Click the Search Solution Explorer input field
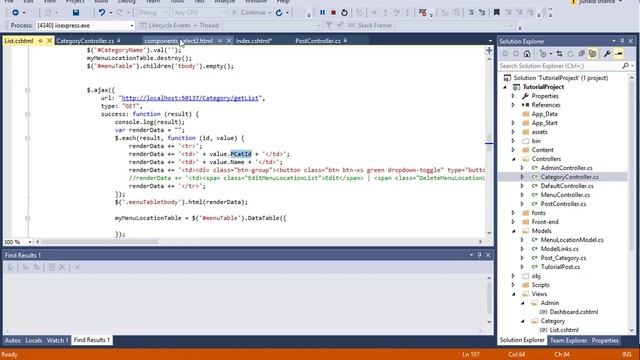 (560, 66)
